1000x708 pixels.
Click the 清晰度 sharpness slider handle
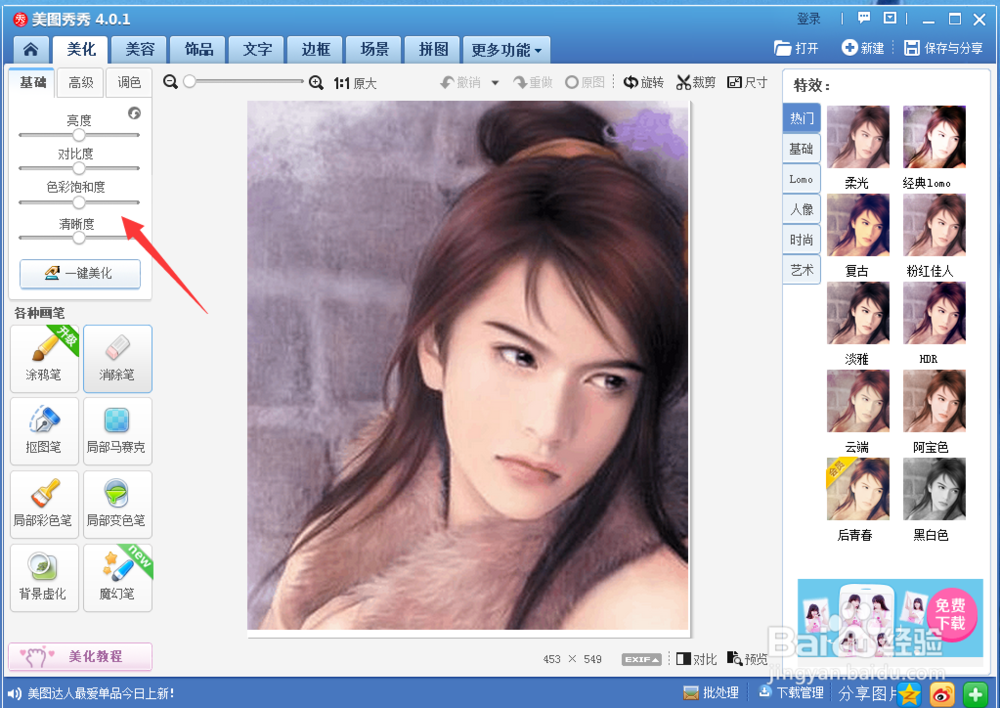(78, 238)
